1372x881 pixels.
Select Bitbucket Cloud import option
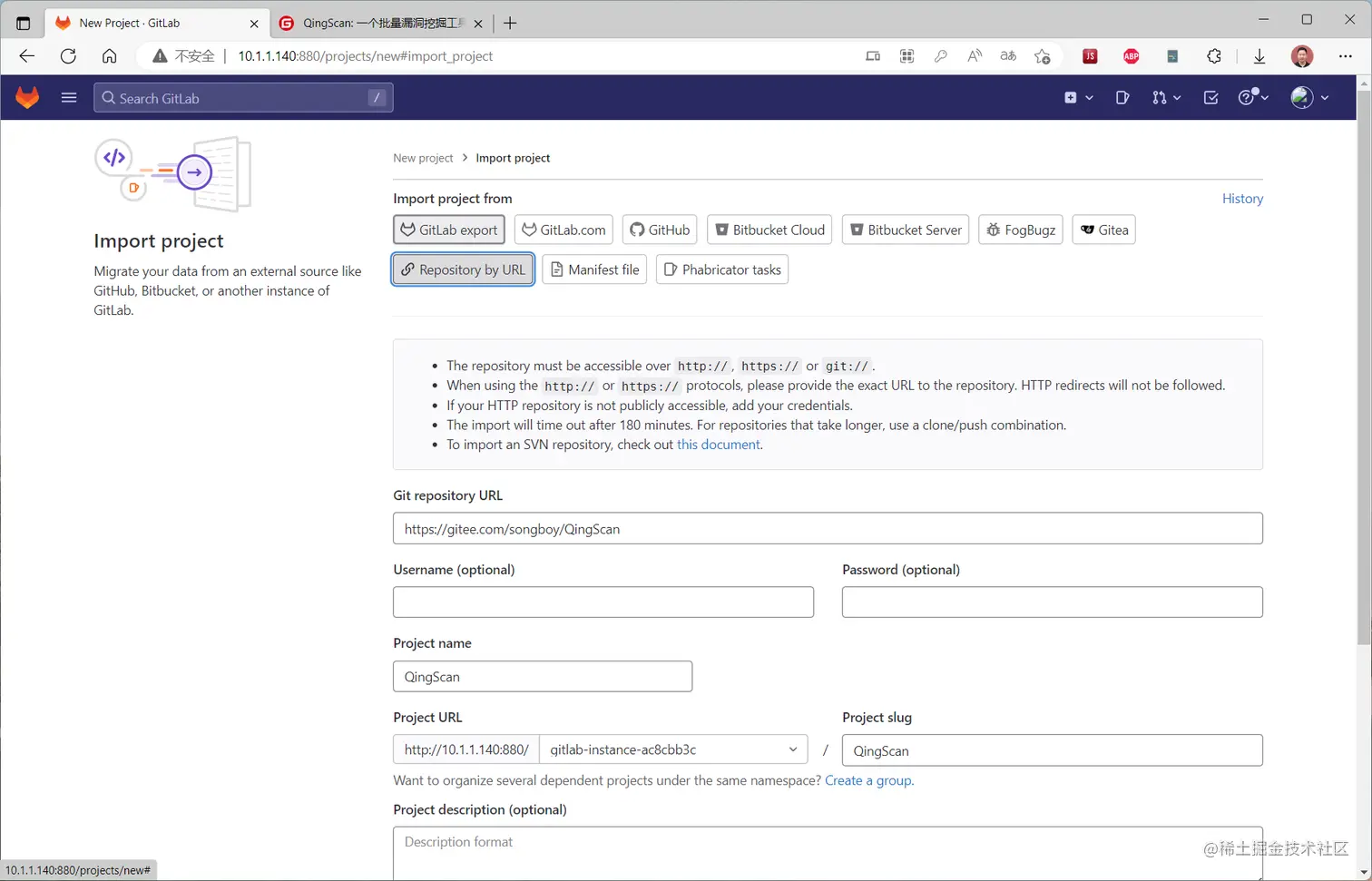click(x=769, y=230)
